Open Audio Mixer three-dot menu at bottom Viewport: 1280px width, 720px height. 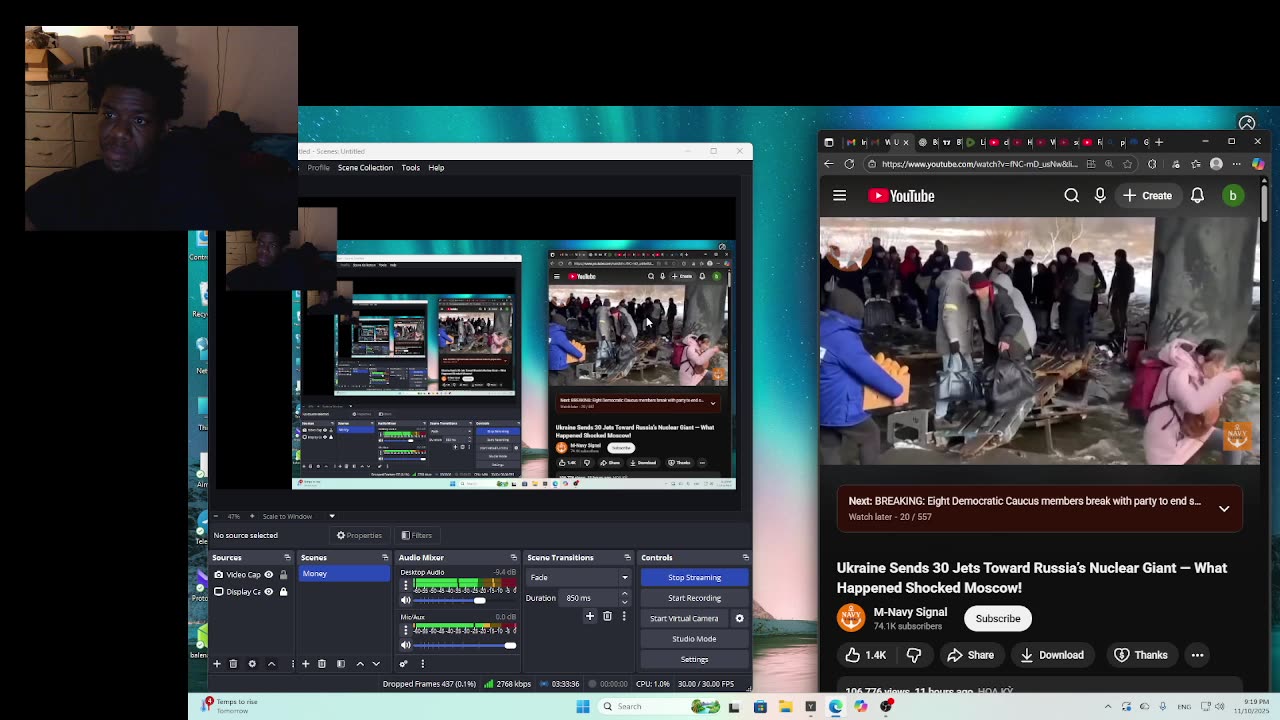[x=422, y=664]
